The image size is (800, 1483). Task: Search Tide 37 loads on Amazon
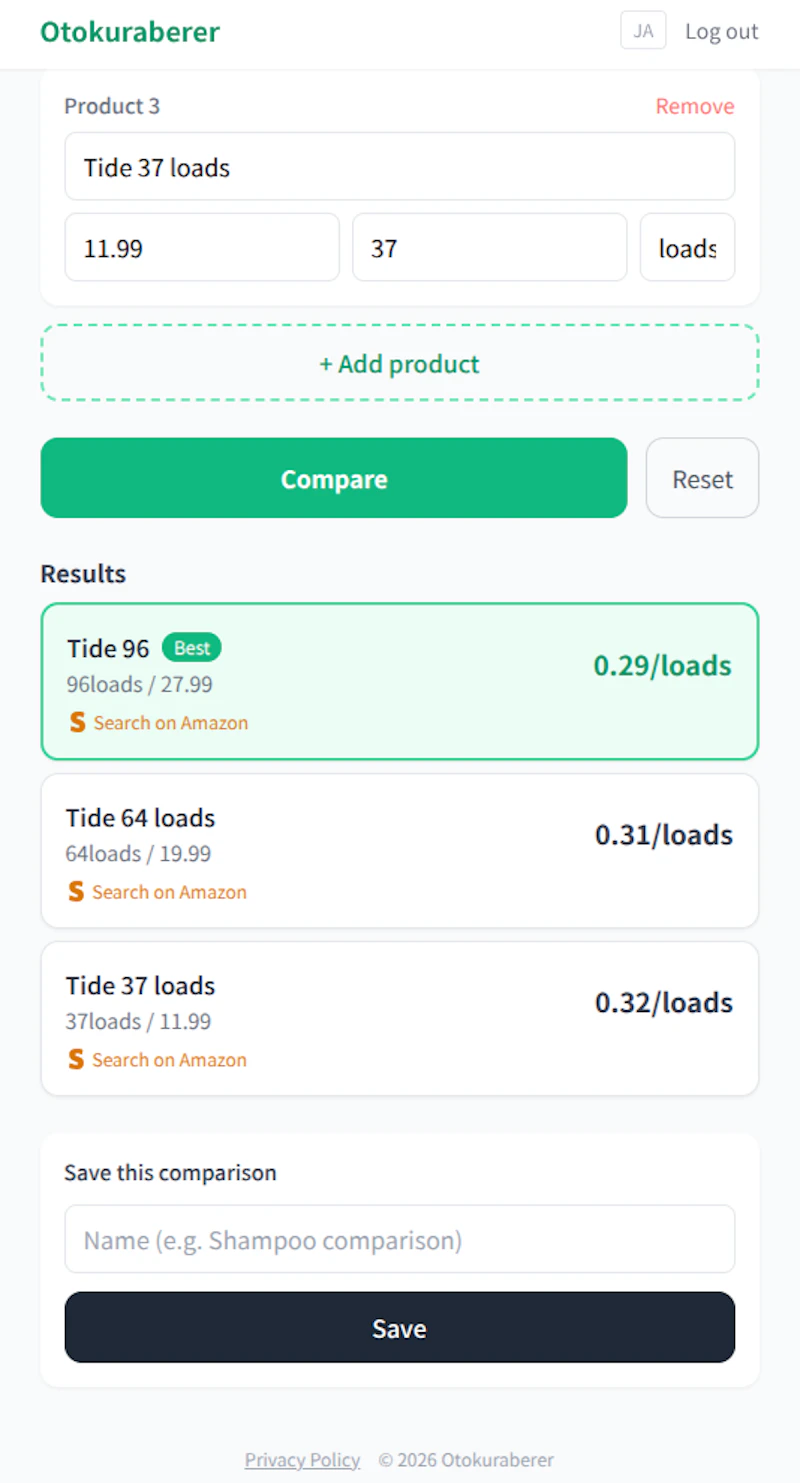tap(170, 1059)
